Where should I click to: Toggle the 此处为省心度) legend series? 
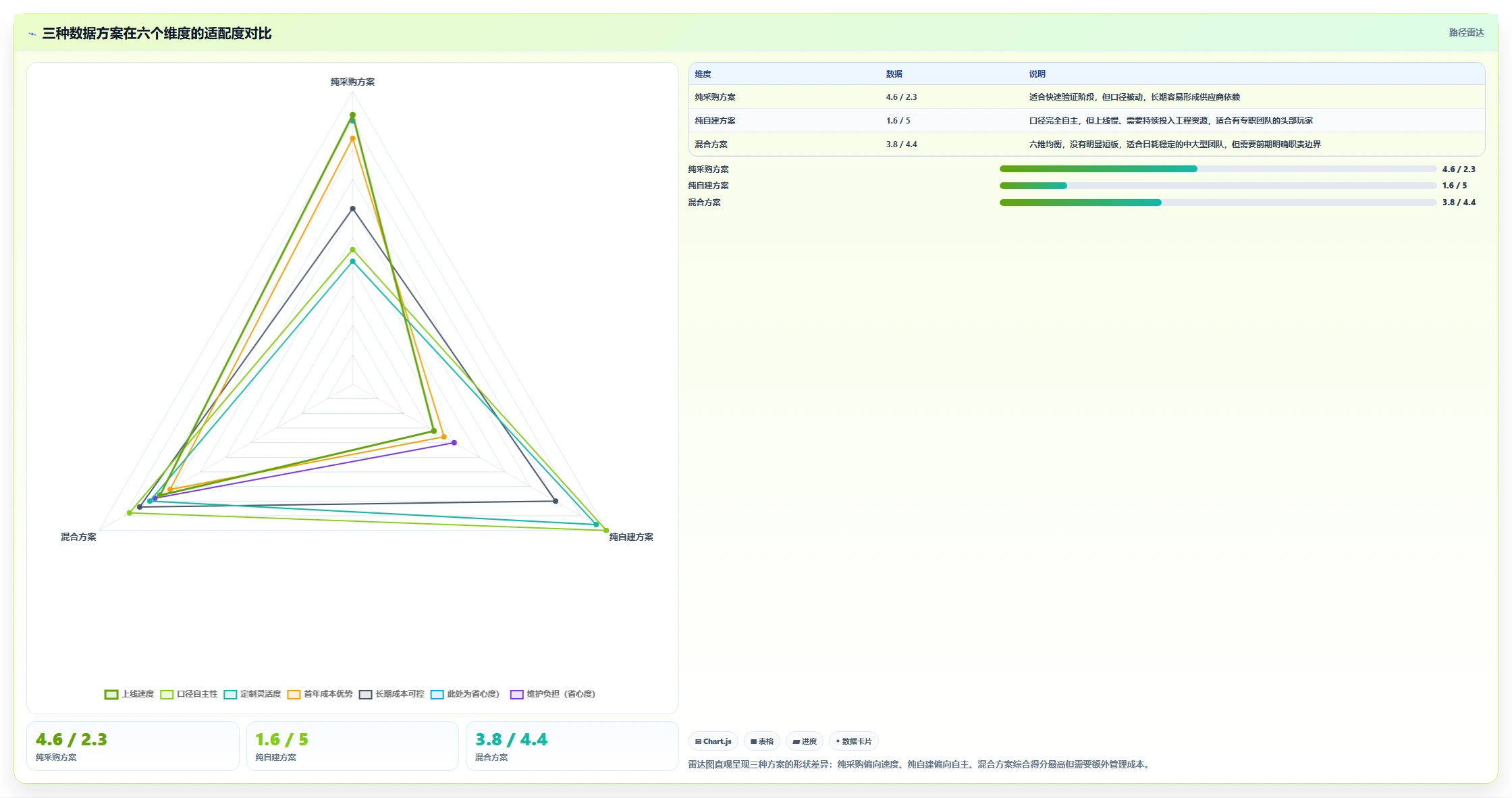pyautogui.click(x=465, y=694)
